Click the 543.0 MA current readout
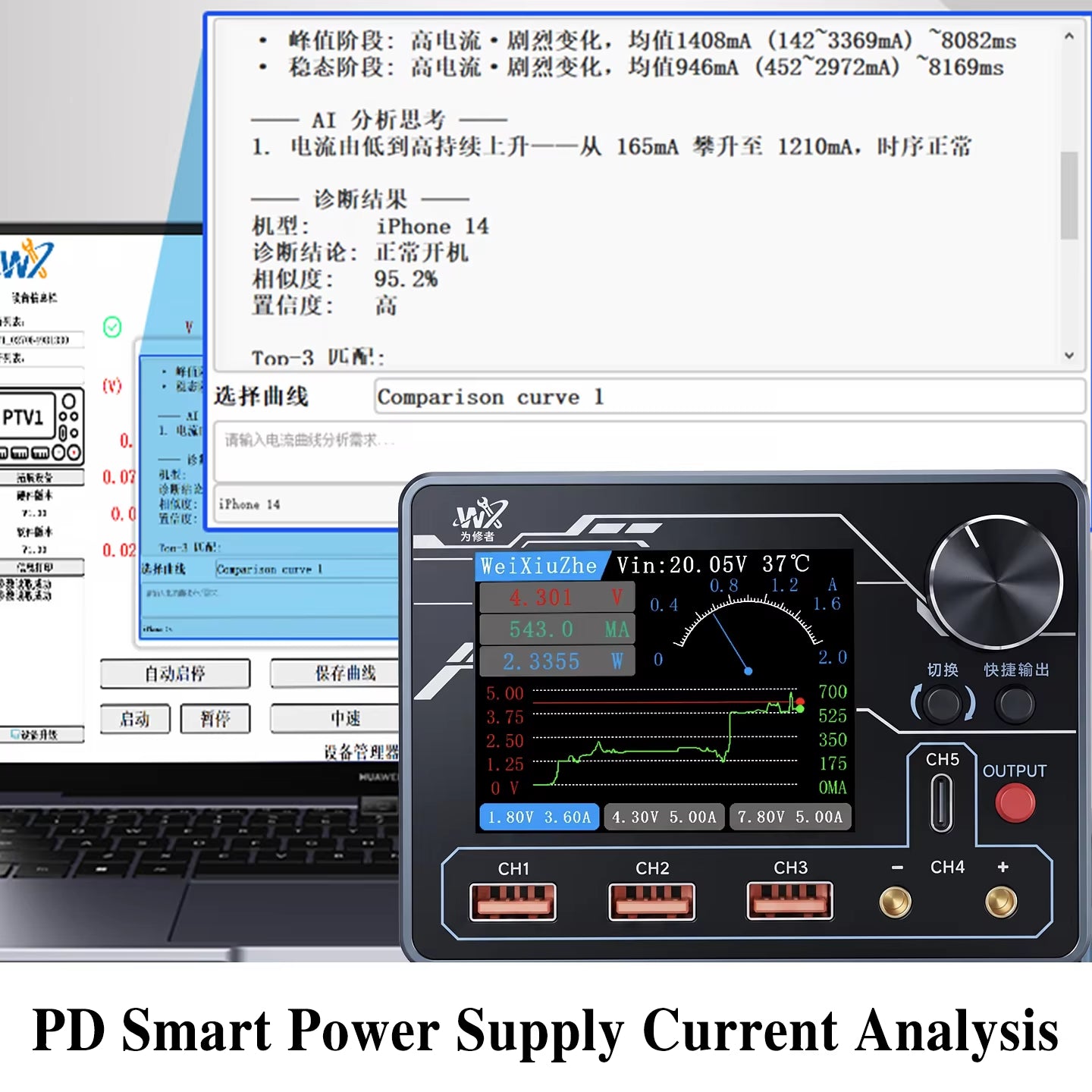Viewport: 1092px width, 1092px height. click(x=557, y=629)
